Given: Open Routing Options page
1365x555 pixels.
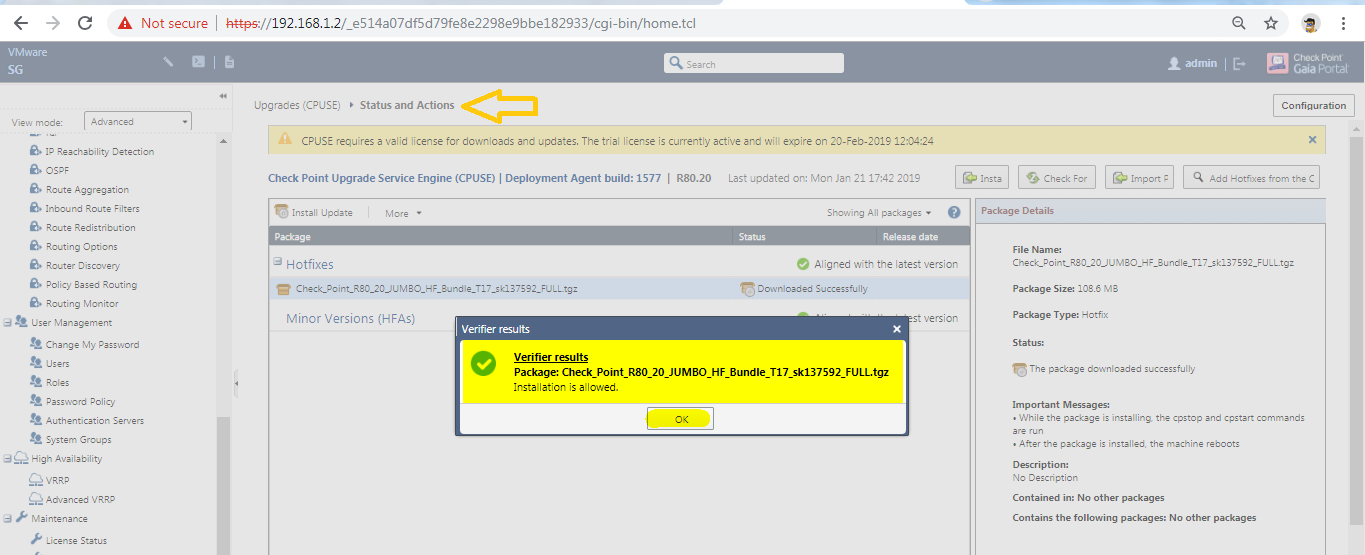Looking at the screenshot, I should (x=81, y=247).
